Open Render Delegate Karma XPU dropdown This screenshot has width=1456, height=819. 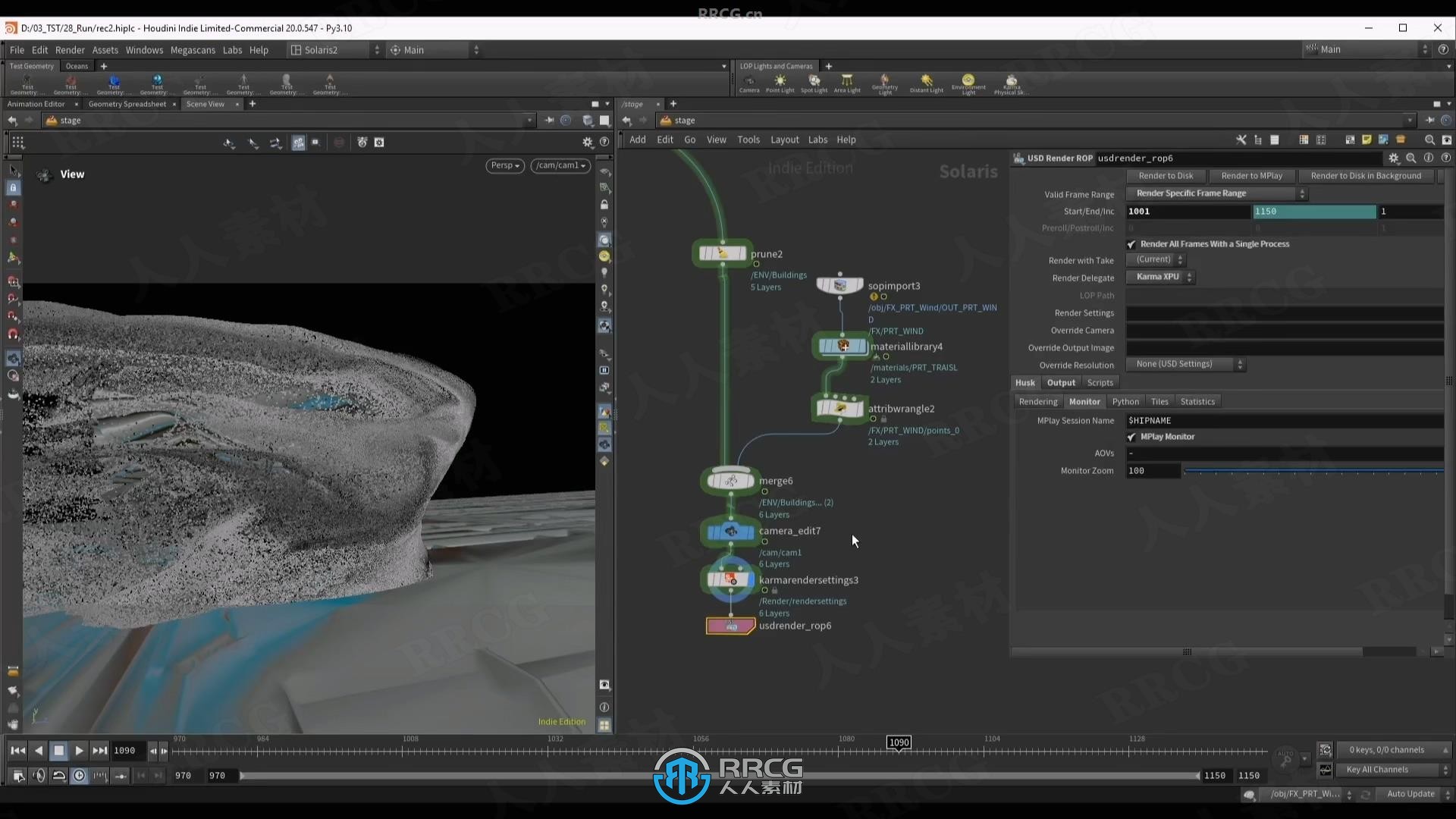pos(1160,277)
